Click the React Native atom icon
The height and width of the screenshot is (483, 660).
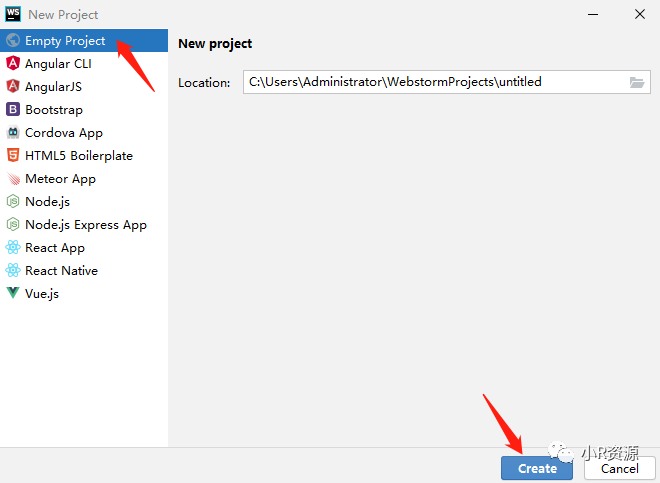(x=13, y=271)
